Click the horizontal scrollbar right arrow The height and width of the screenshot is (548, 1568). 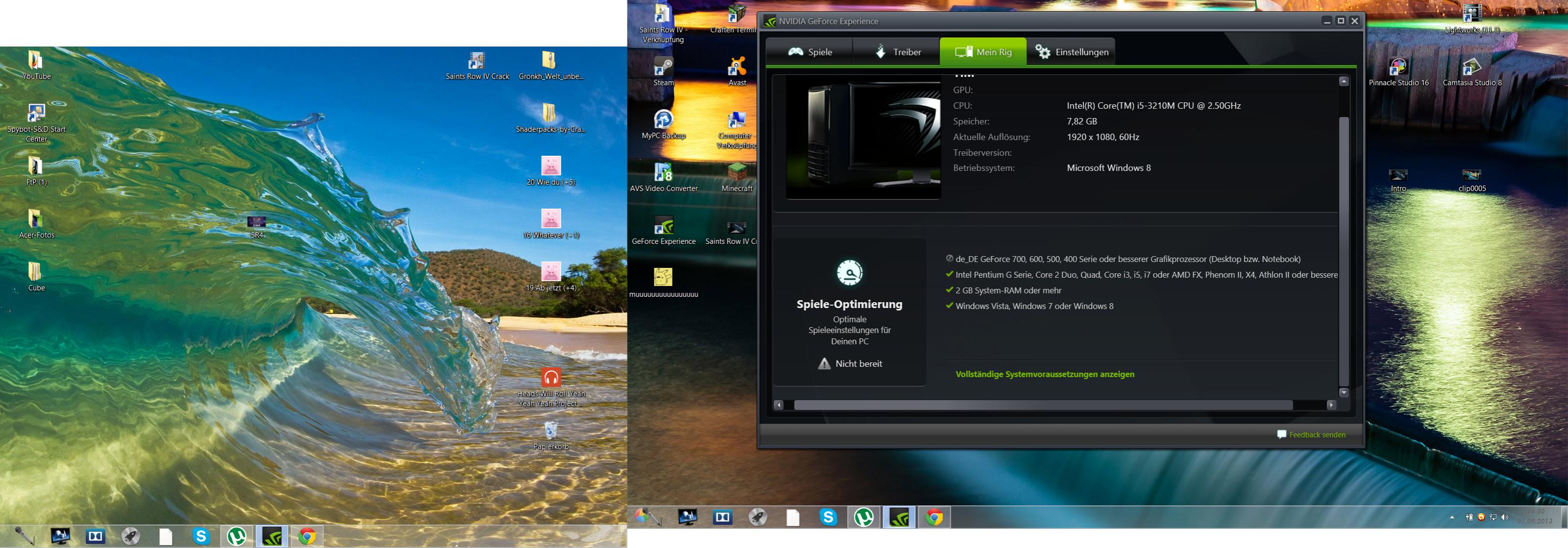point(1331,405)
